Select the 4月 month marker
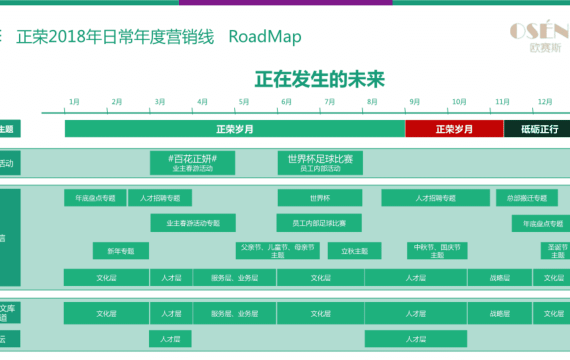Viewport: 570px width, 360px height. pos(202,101)
